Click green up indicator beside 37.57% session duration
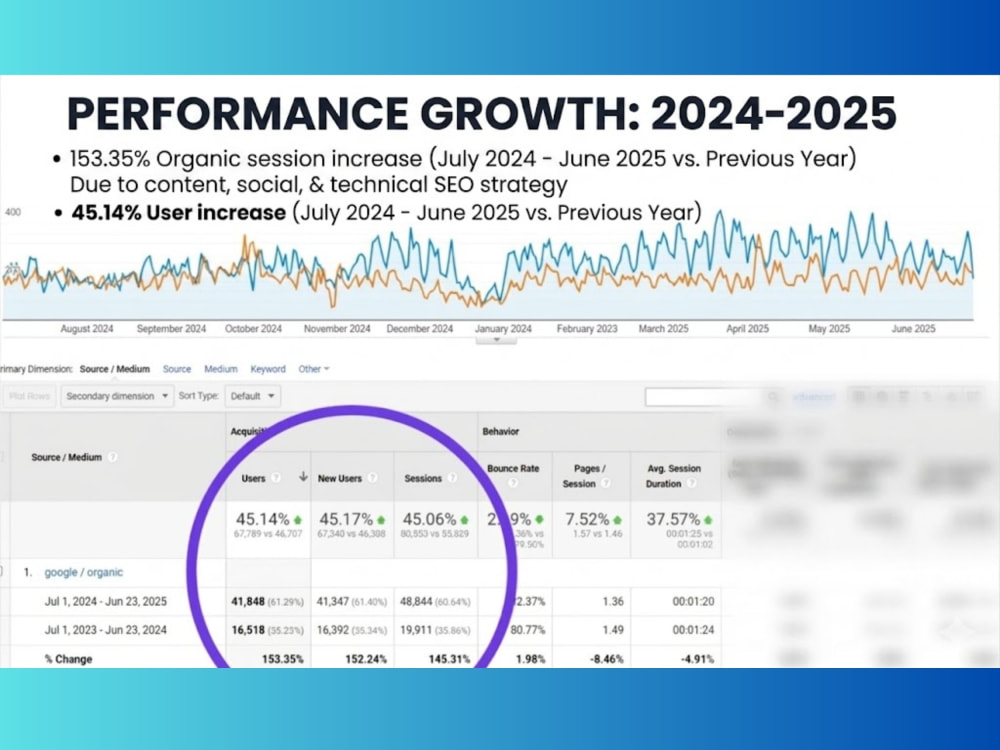 click(x=709, y=520)
